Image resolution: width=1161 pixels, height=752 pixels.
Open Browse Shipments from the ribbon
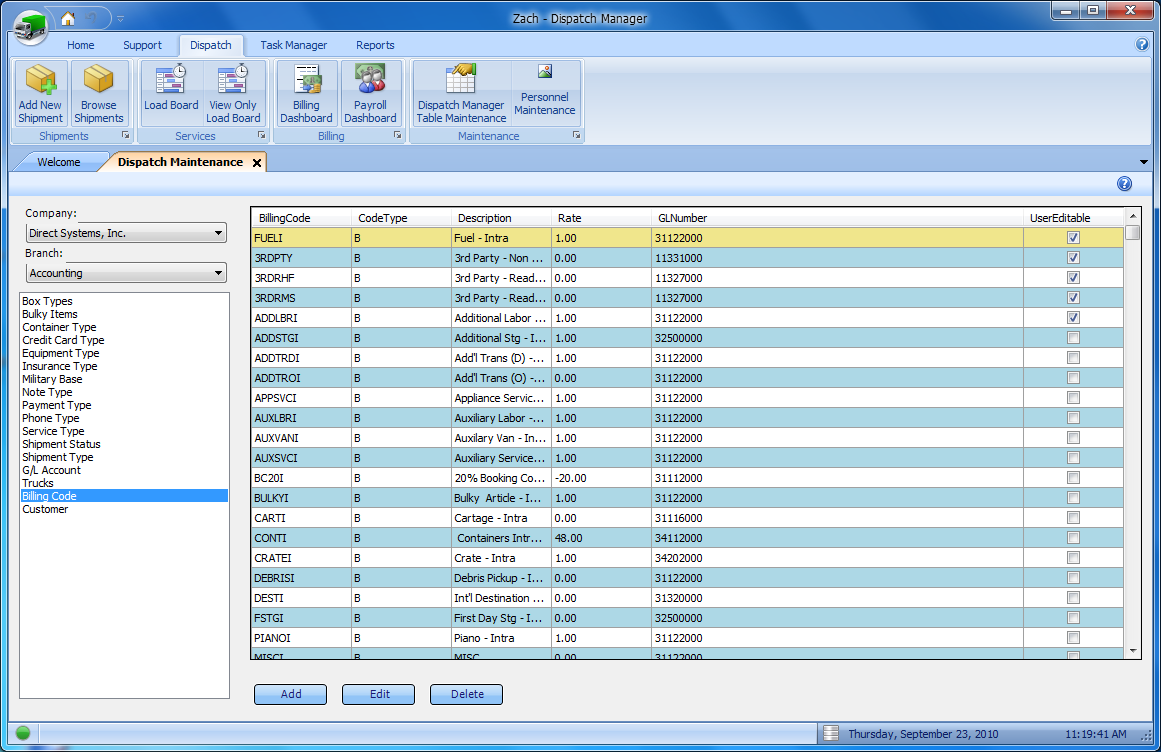[99, 93]
